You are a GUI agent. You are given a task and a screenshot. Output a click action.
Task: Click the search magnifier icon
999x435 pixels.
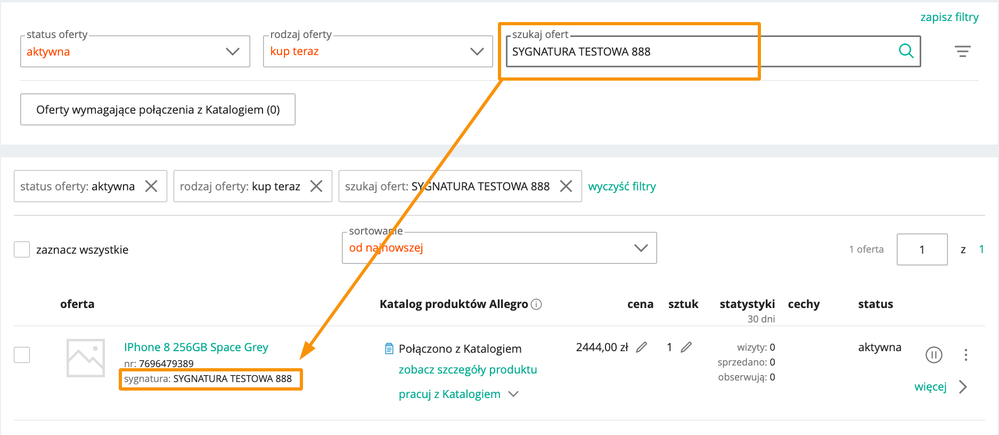tap(905, 51)
